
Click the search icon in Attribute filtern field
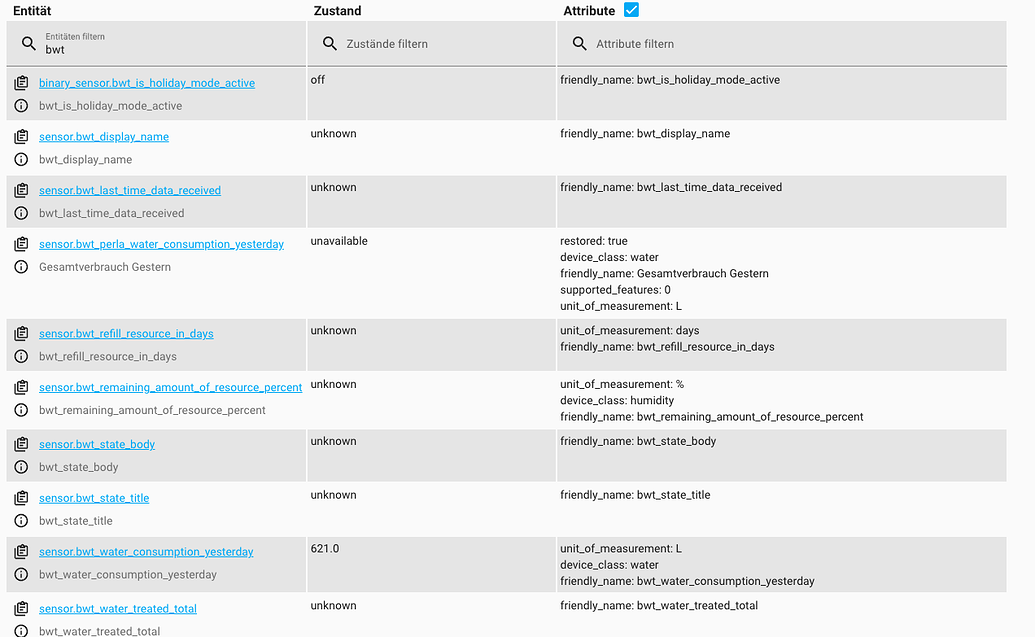click(x=580, y=43)
